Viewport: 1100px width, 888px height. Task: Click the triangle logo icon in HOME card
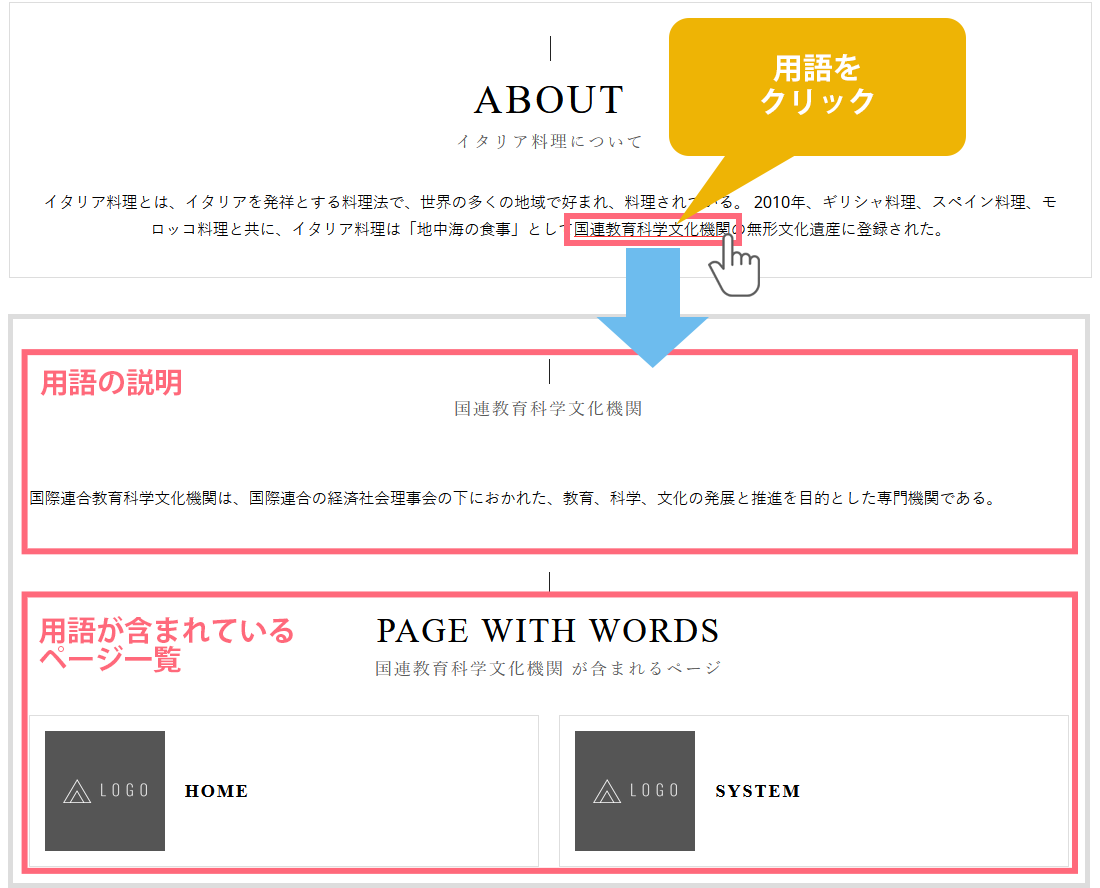(77, 792)
